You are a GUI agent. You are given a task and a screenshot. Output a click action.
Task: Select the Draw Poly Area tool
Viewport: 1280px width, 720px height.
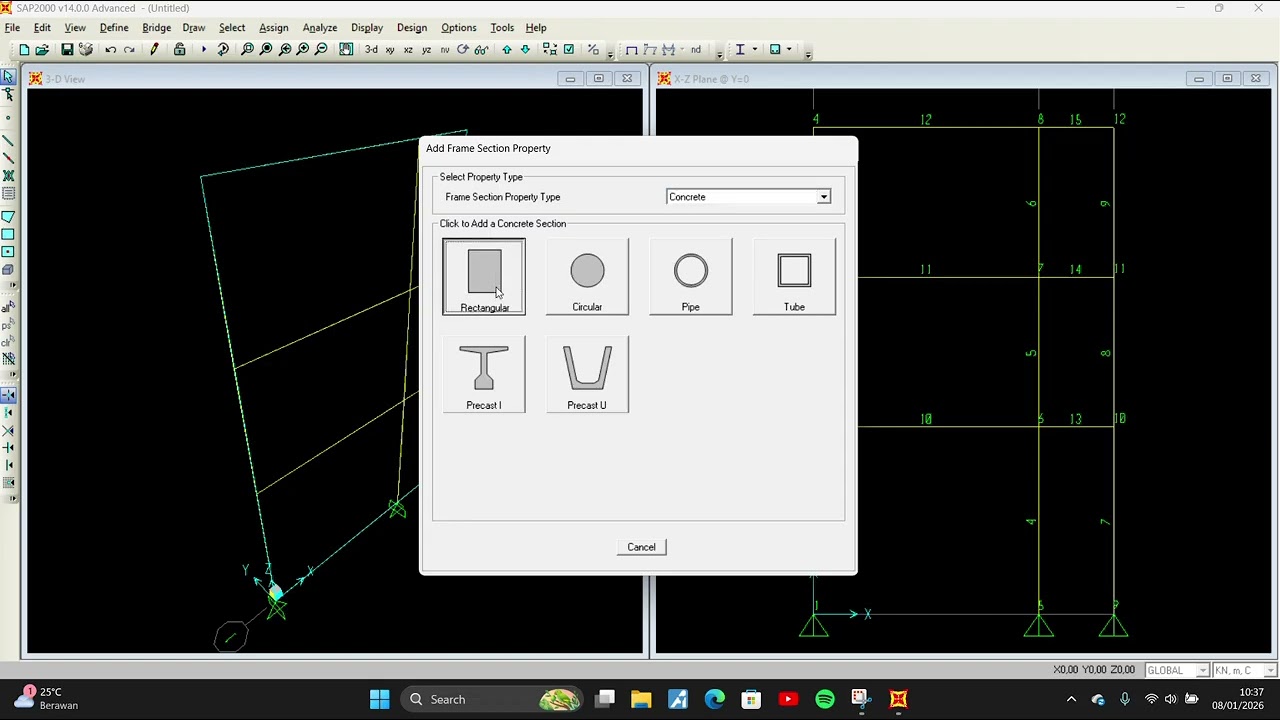click(8, 217)
